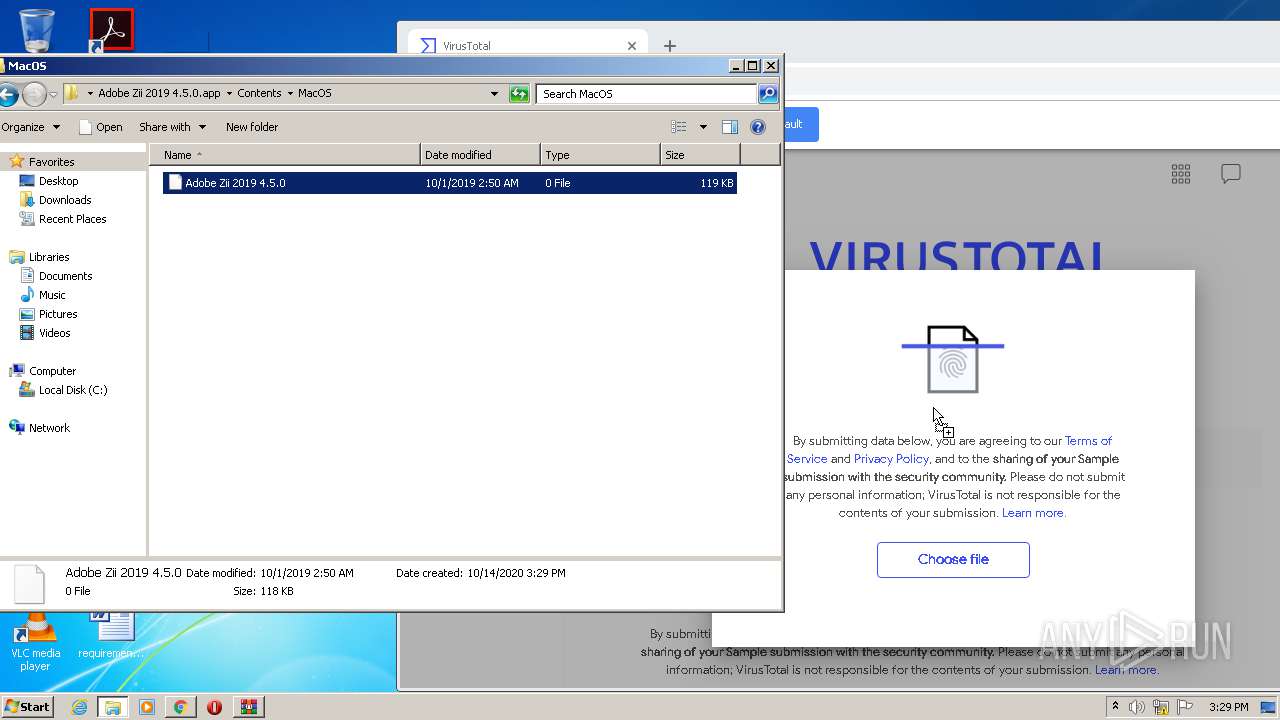The image size is (1280, 720).
Task: Select Libraries in the navigation pane
Action: 49,257
